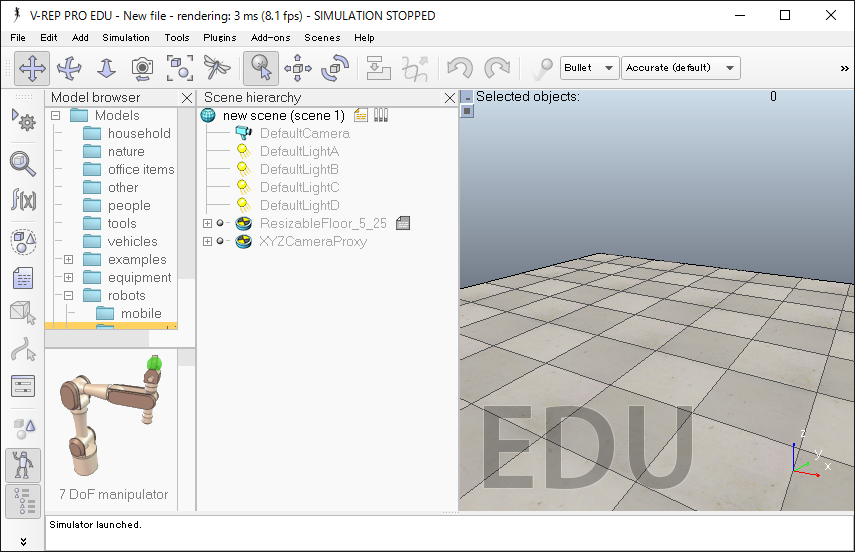Click the model browser vertical scrollbar

click(x=186, y=193)
